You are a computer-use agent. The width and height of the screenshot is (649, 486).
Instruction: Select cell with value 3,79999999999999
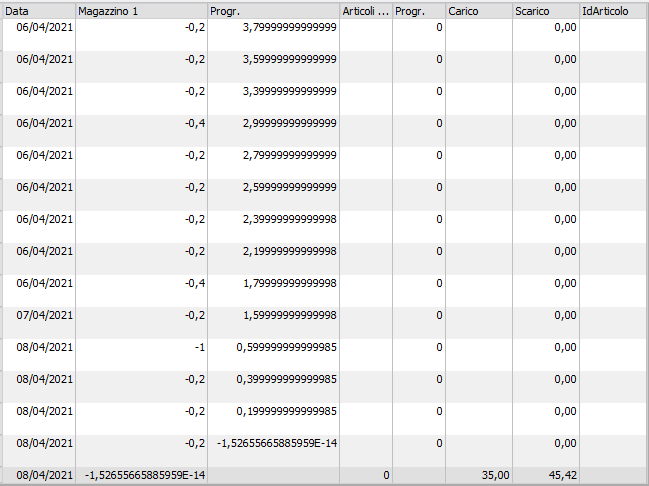click(x=274, y=35)
